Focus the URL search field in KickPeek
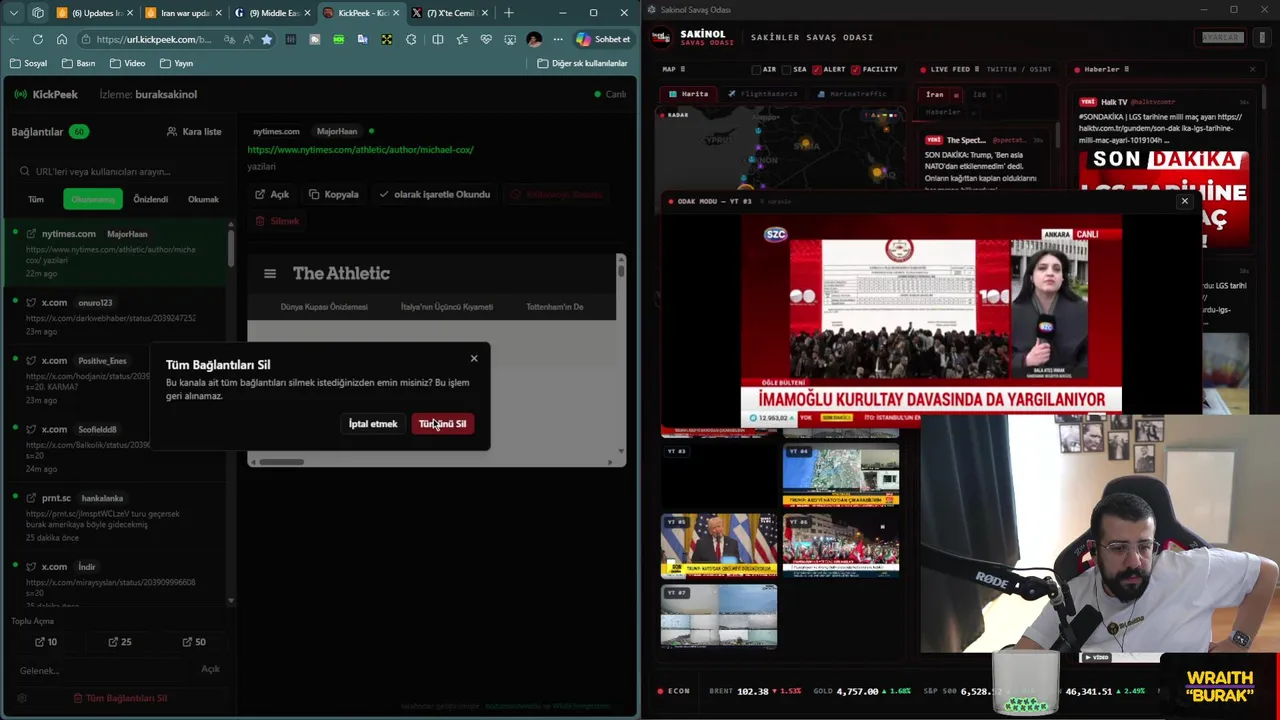Viewport: 1280px width, 720px height. [120, 171]
